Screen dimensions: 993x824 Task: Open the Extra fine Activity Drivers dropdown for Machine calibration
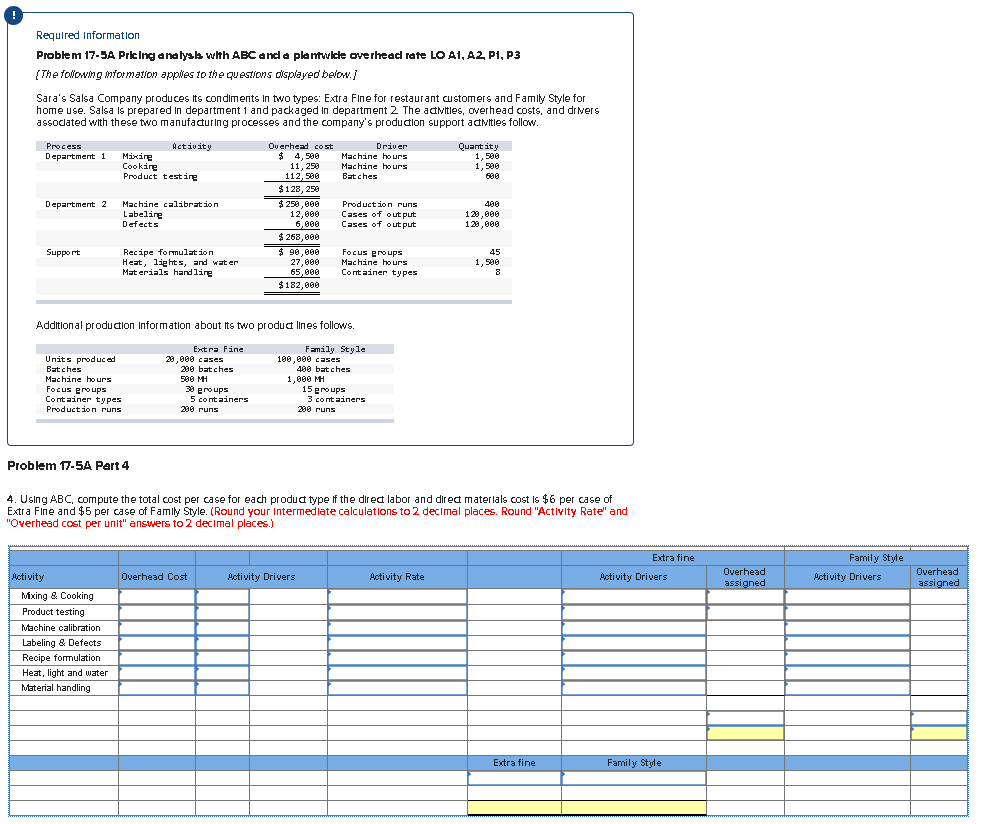(x=632, y=627)
